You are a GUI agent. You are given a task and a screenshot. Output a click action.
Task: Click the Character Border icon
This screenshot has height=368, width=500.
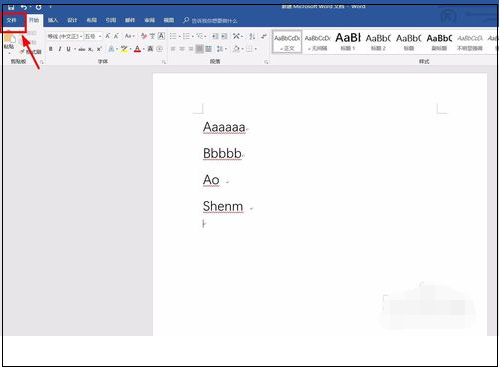[x=161, y=36]
